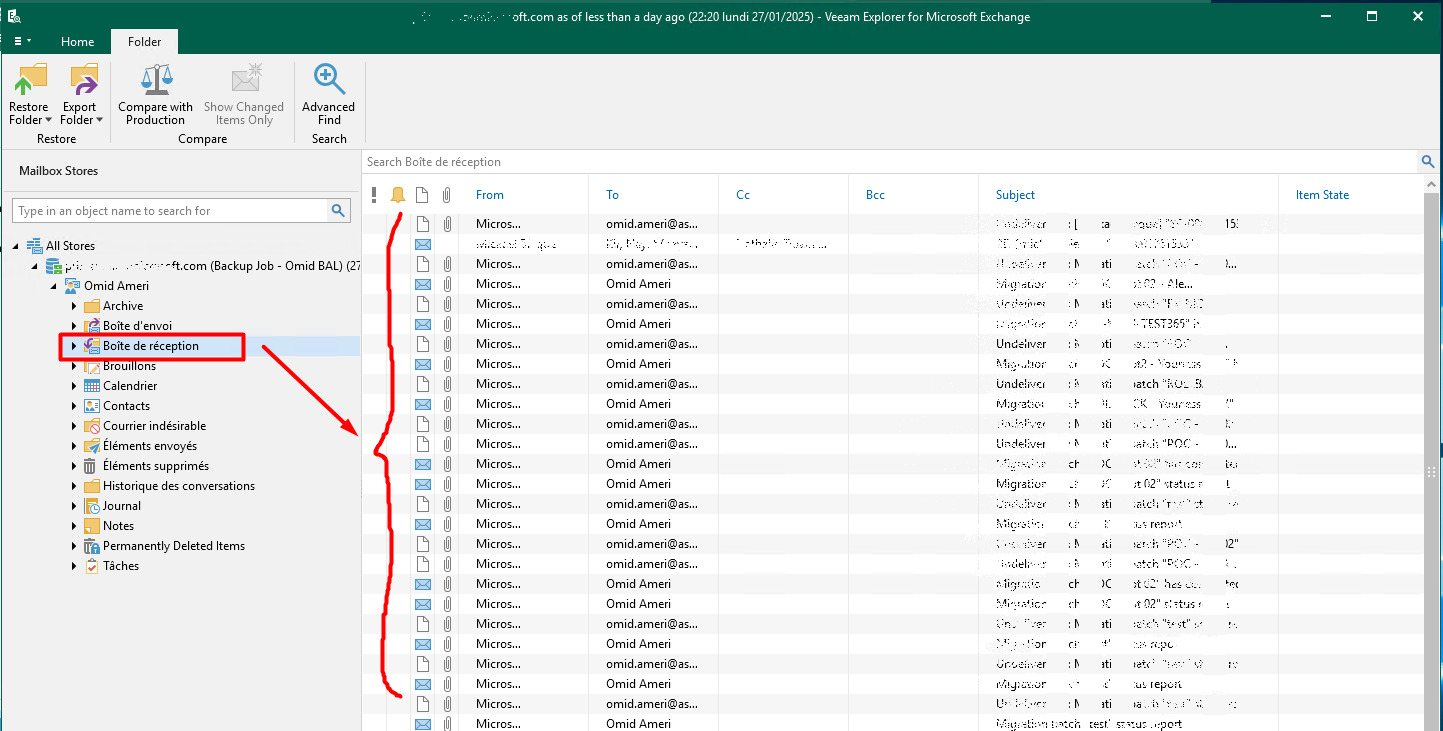Select the All Stores root node
The width and height of the screenshot is (1443, 731).
tap(70, 246)
